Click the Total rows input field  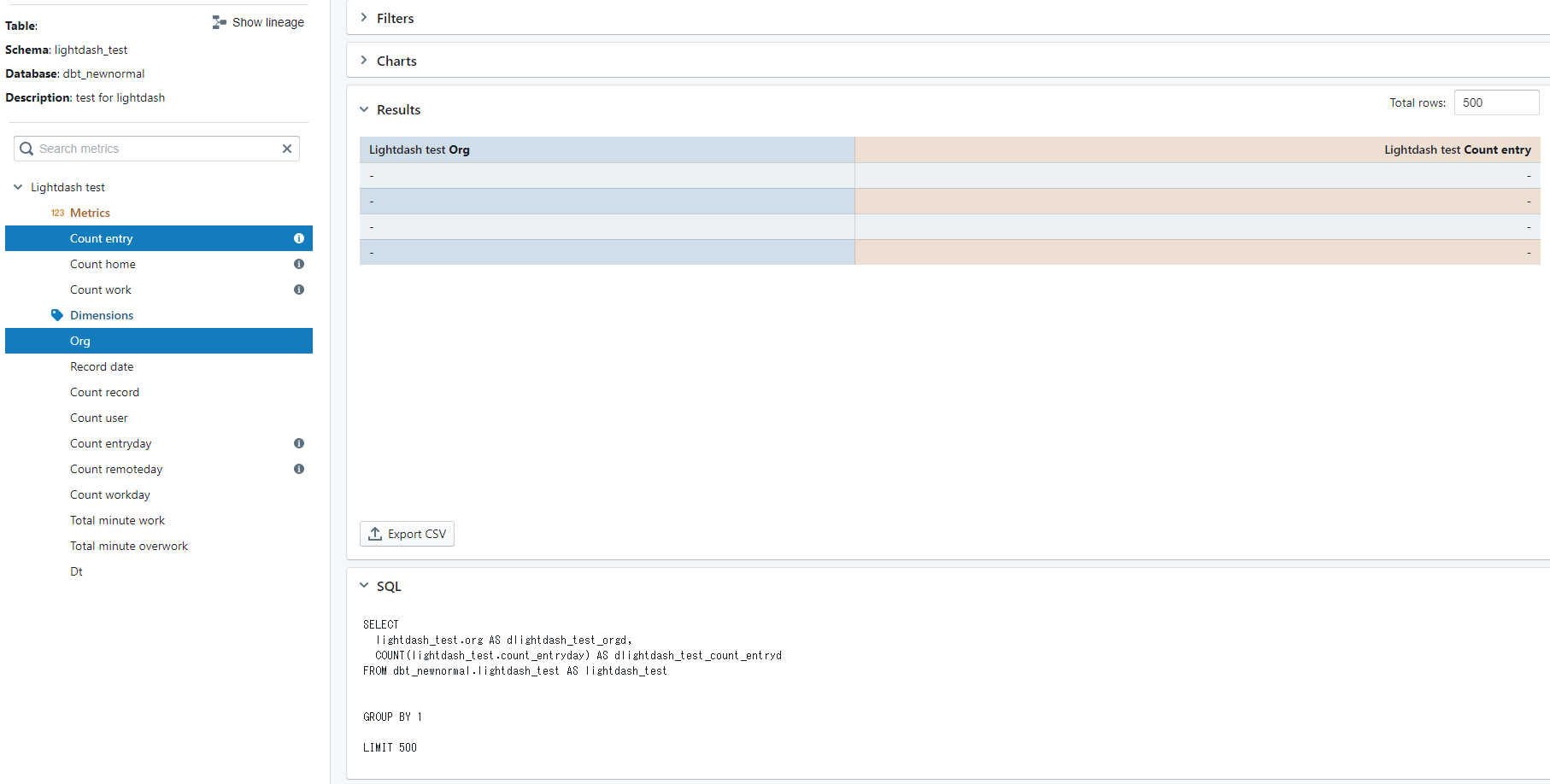point(1496,102)
